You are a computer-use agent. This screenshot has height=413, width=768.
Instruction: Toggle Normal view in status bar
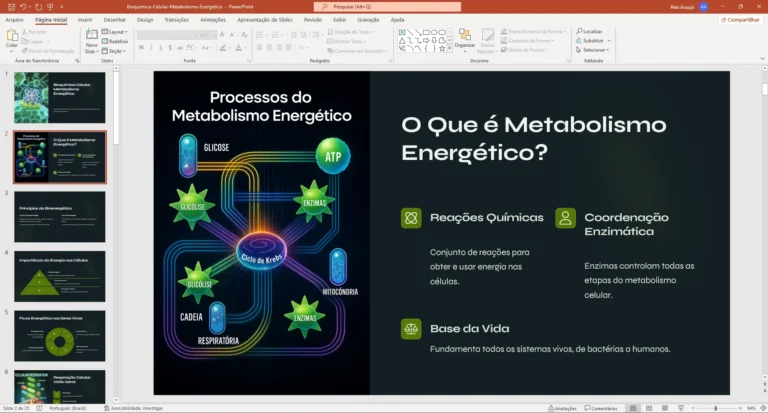point(633,408)
